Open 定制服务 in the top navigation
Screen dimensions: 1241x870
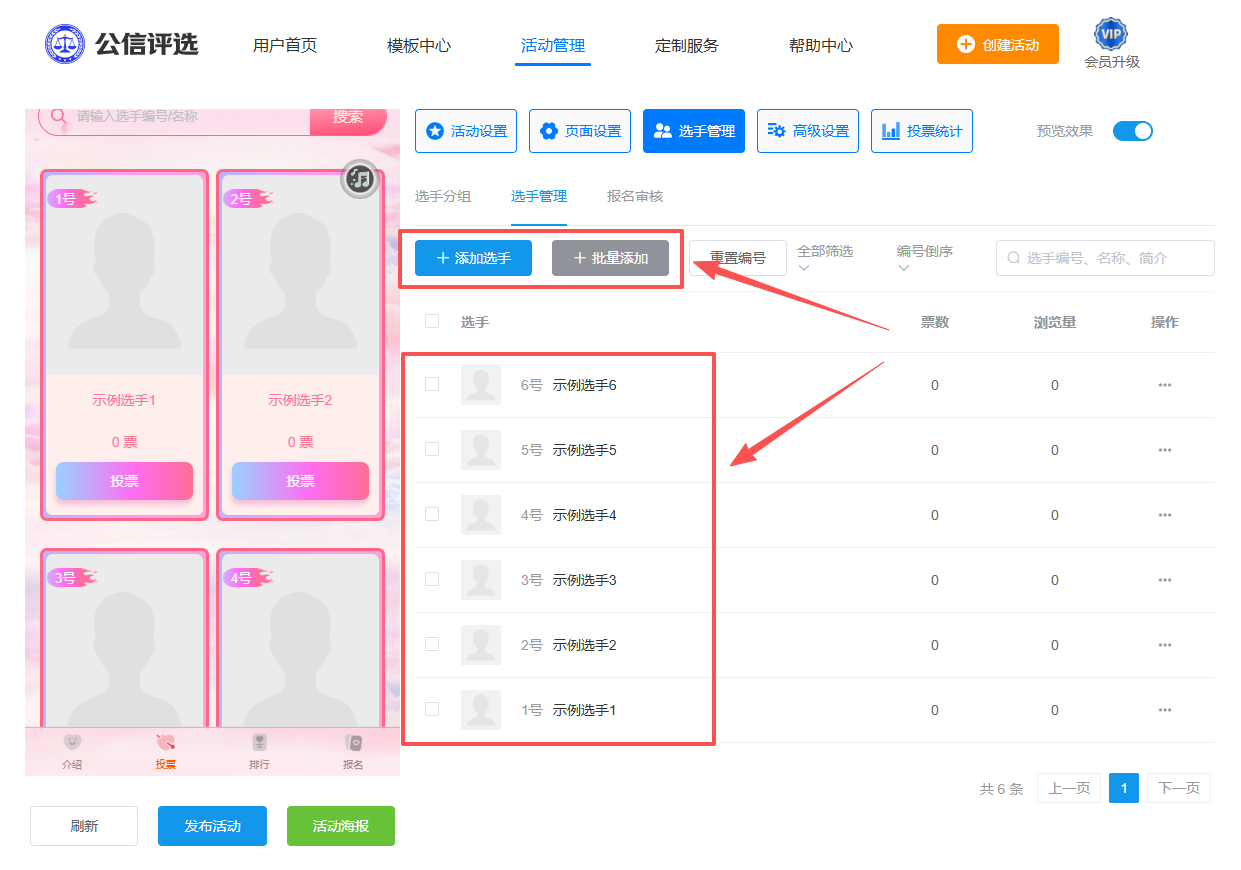(x=687, y=45)
